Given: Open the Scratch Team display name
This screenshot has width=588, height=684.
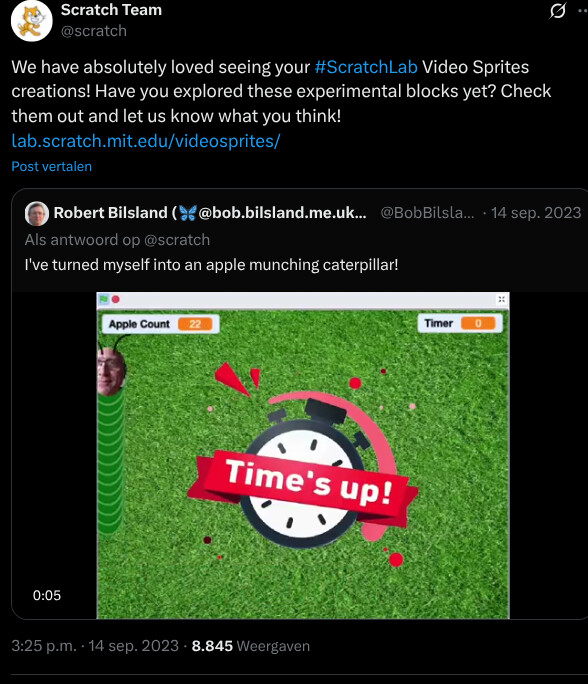Looking at the screenshot, I should (111, 10).
